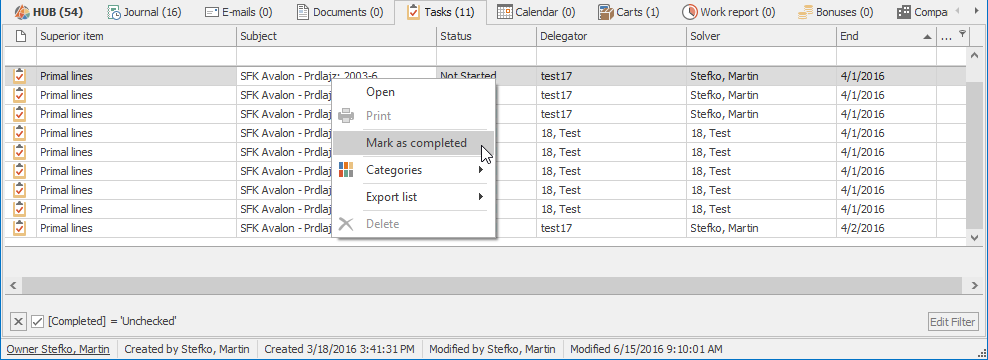This screenshot has width=988, height=360.
Task: Click the 4/2/2016 end date cell
Action: (887, 228)
